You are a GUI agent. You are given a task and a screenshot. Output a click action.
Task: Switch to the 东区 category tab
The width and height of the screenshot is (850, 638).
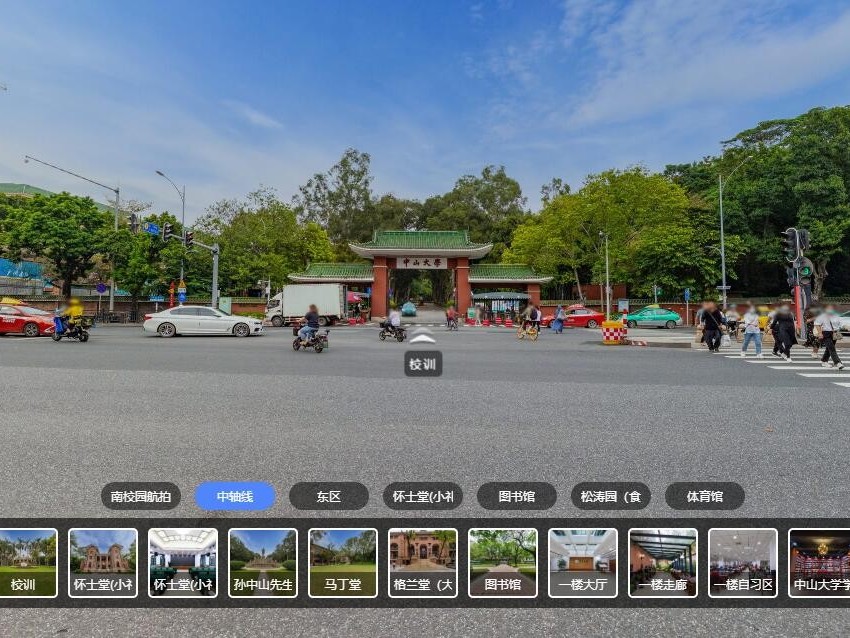click(329, 496)
